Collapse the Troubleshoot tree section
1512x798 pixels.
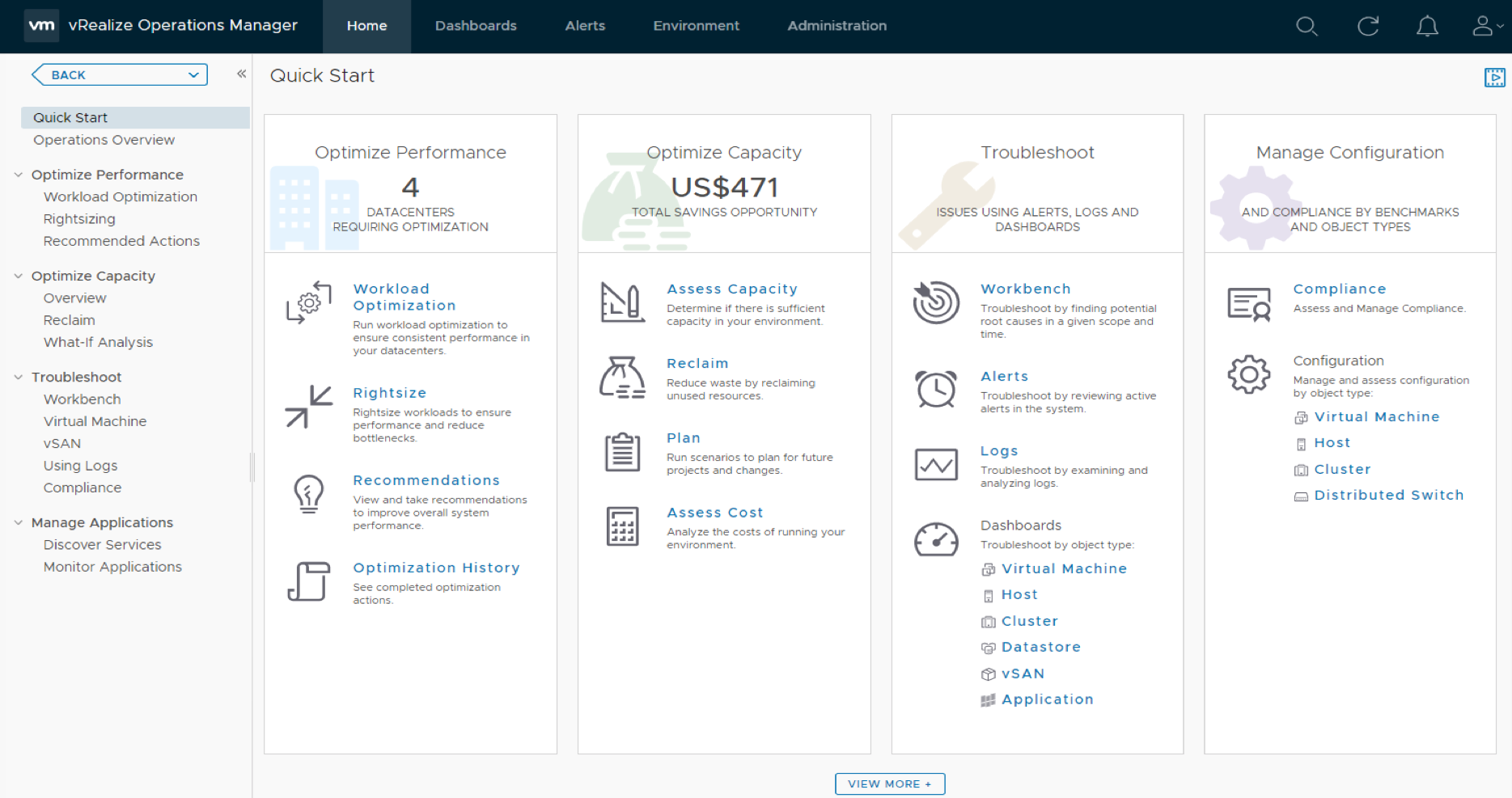19,377
